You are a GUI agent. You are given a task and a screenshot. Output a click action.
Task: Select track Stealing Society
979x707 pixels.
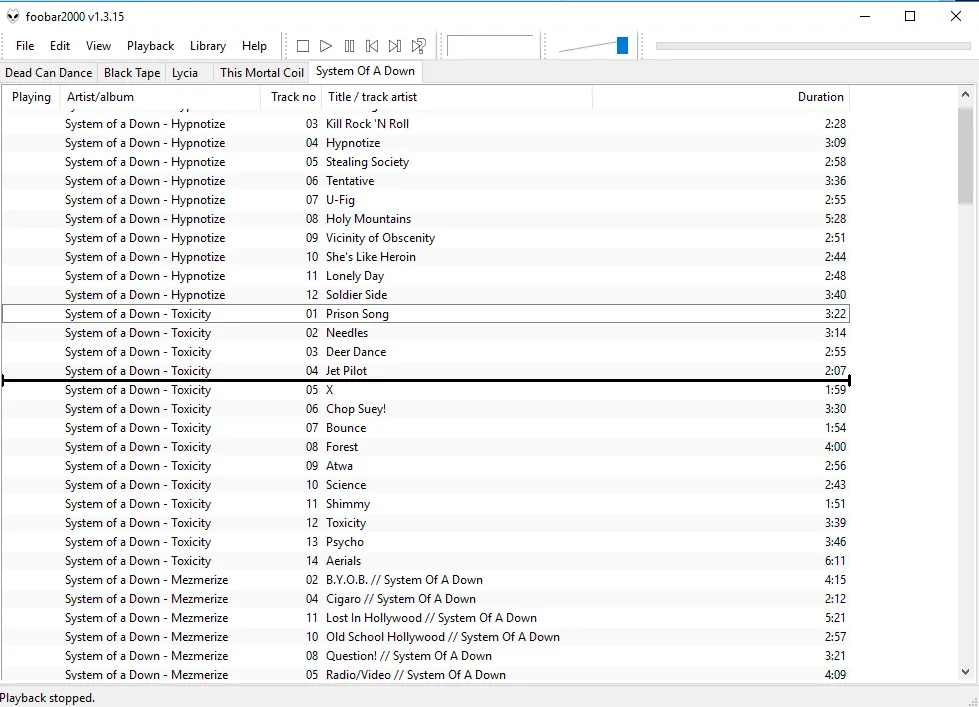pyautogui.click(x=426, y=162)
